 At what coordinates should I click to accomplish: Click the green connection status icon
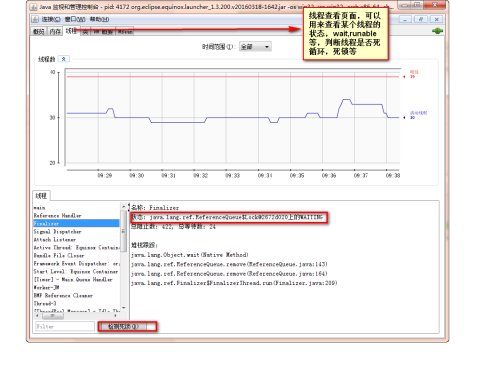pyautogui.click(x=437, y=31)
